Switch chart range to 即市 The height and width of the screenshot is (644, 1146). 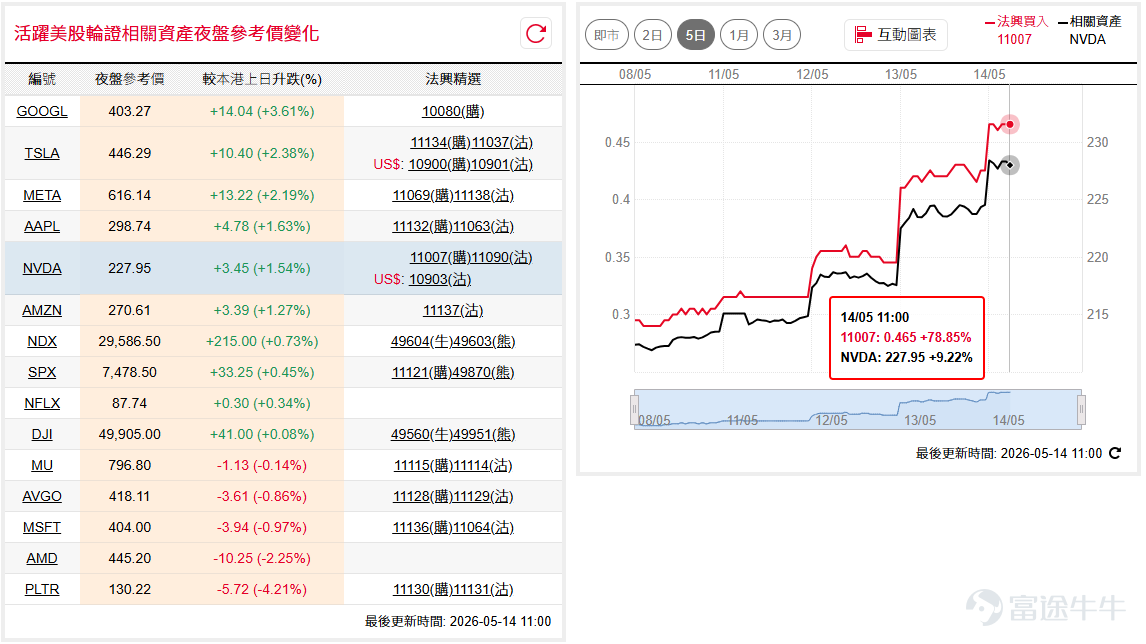[607, 35]
